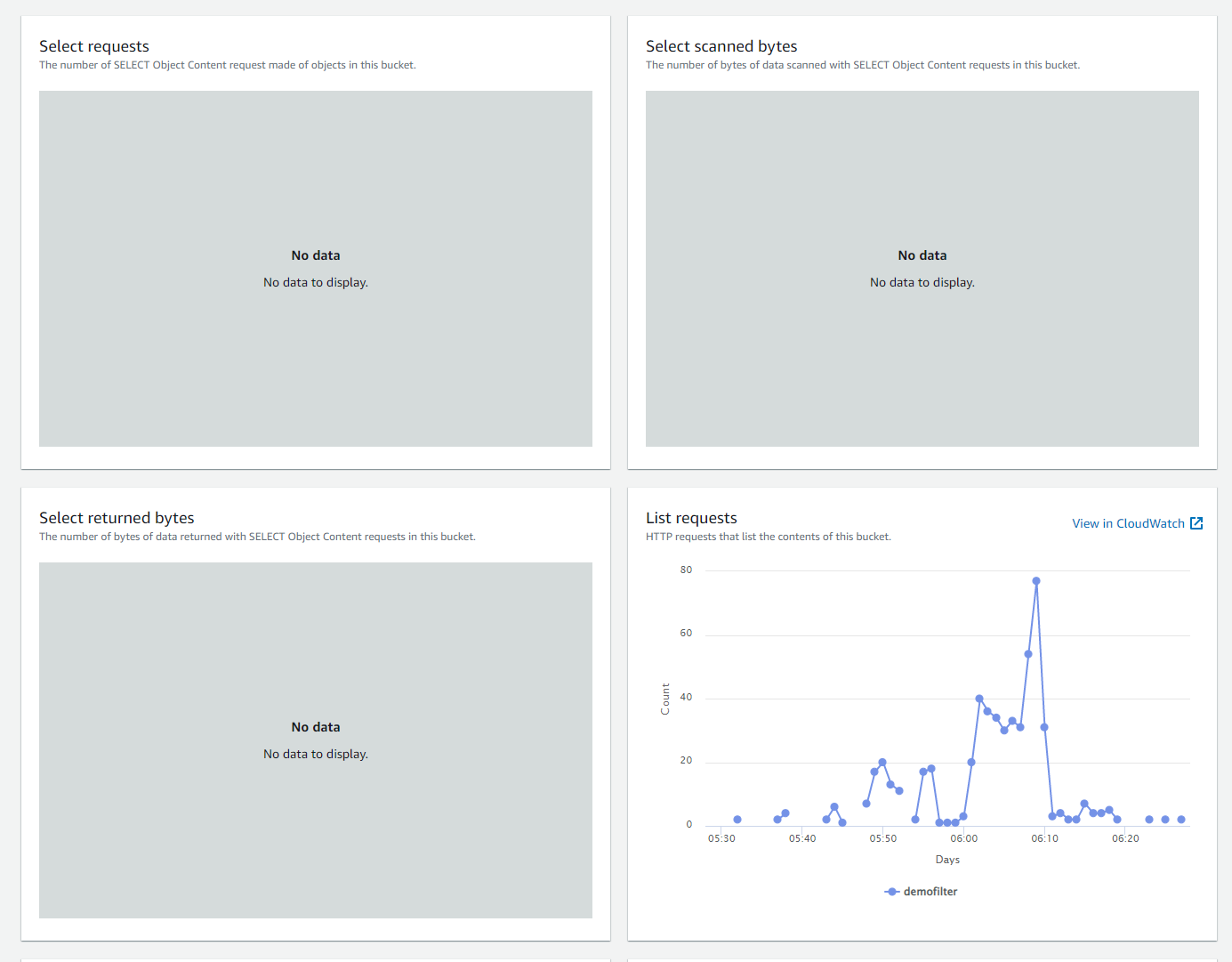Click the 05:50 time axis label
The height and width of the screenshot is (962, 1232).
pyautogui.click(x=883, y=838)
